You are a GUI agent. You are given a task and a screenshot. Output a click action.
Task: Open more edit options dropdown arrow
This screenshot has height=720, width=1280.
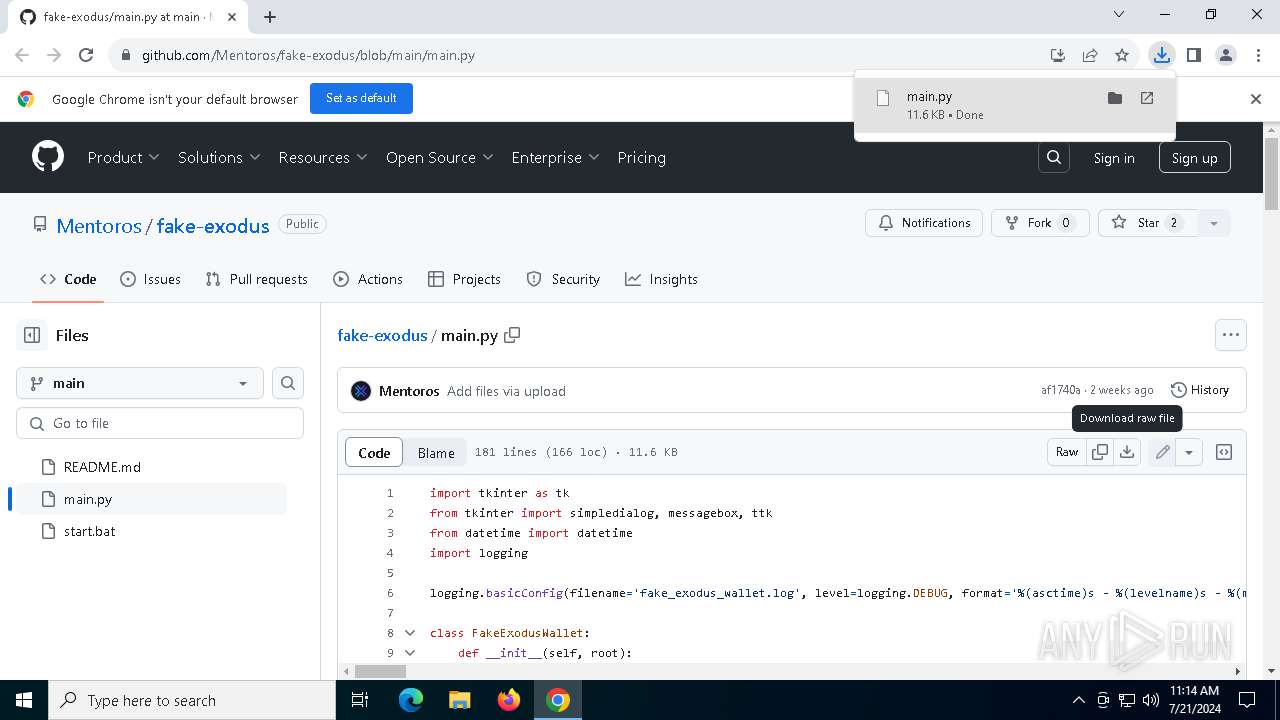coord(1188,452)
